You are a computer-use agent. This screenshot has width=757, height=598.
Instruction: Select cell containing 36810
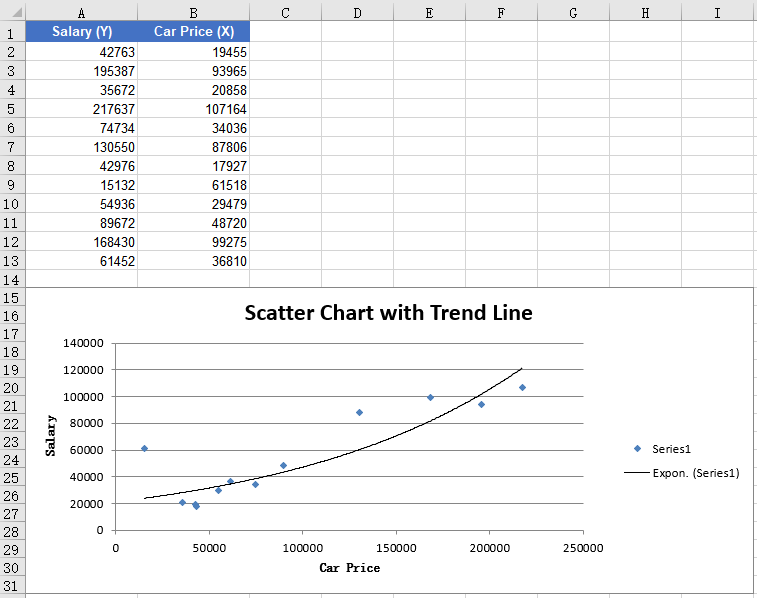194,261
